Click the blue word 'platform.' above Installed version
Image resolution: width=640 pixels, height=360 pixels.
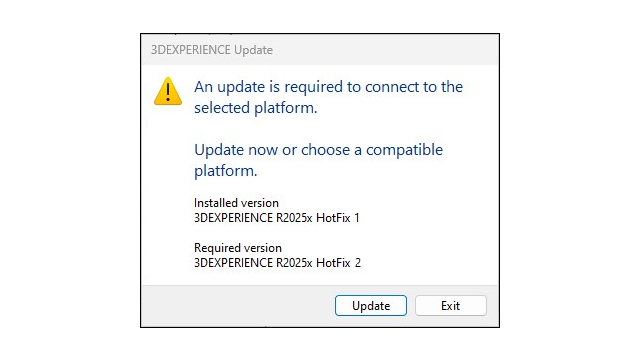[226, 171]
